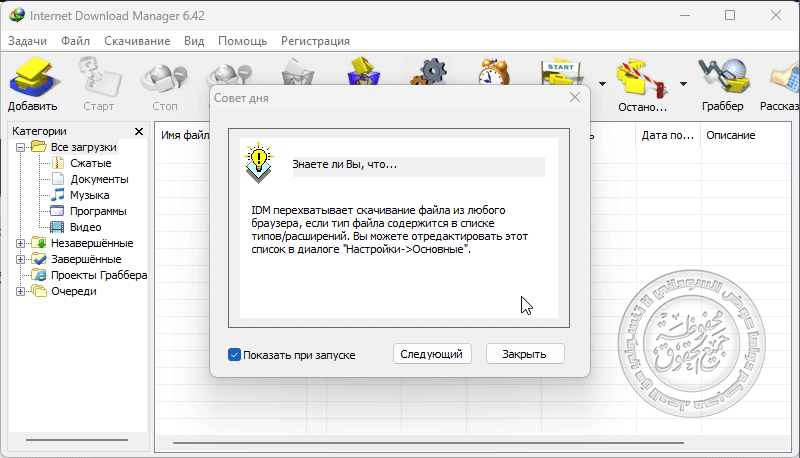Click the tip text starting IDM перехватывает
Viewport: 800px width, 458px height.
click(389, 230)
